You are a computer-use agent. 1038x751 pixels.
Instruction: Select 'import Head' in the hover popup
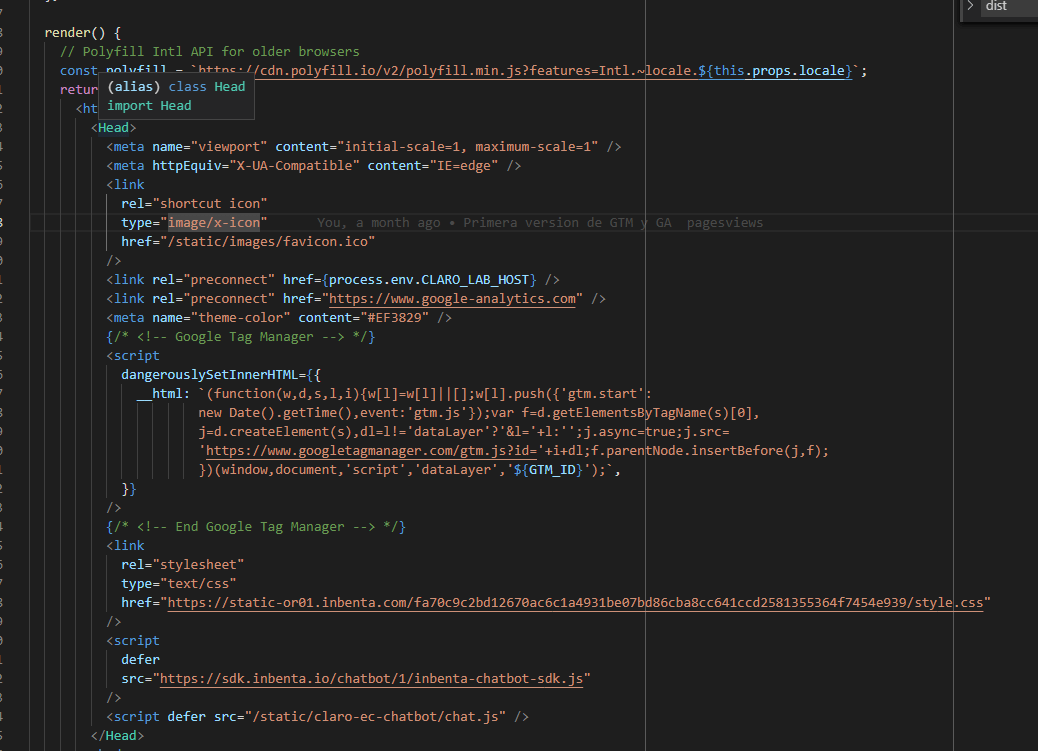[x=152, y=105]
